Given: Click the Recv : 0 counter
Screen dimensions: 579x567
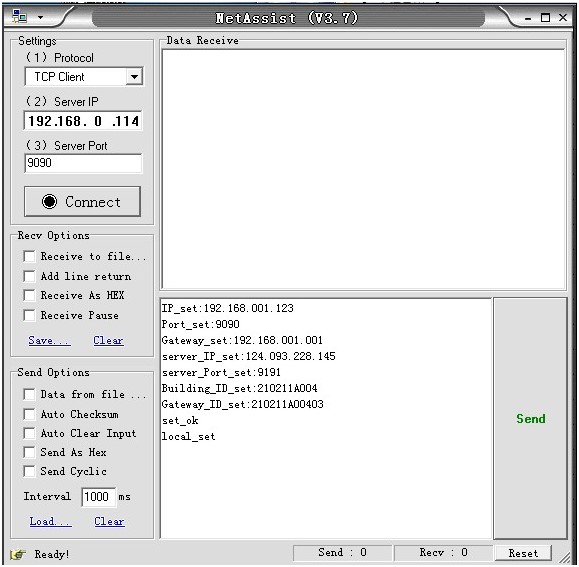Looking at the screenshot, I should tap(443, 553).
